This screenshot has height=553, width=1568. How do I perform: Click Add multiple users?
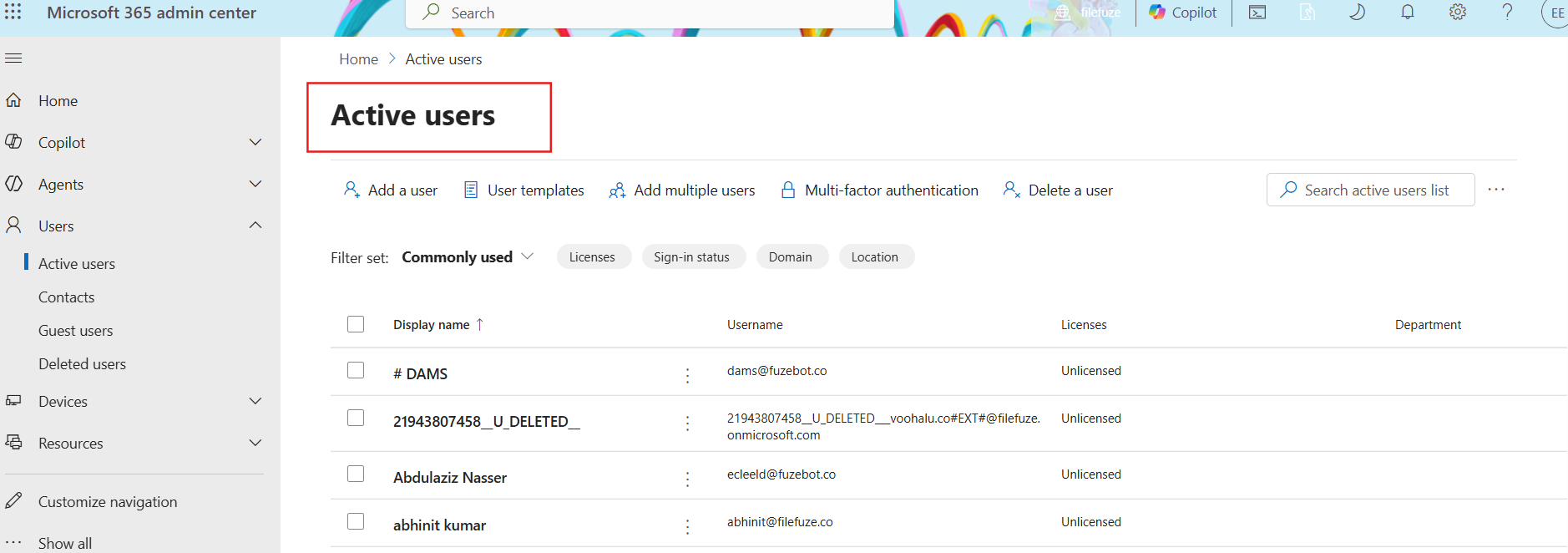pos(682,190)
